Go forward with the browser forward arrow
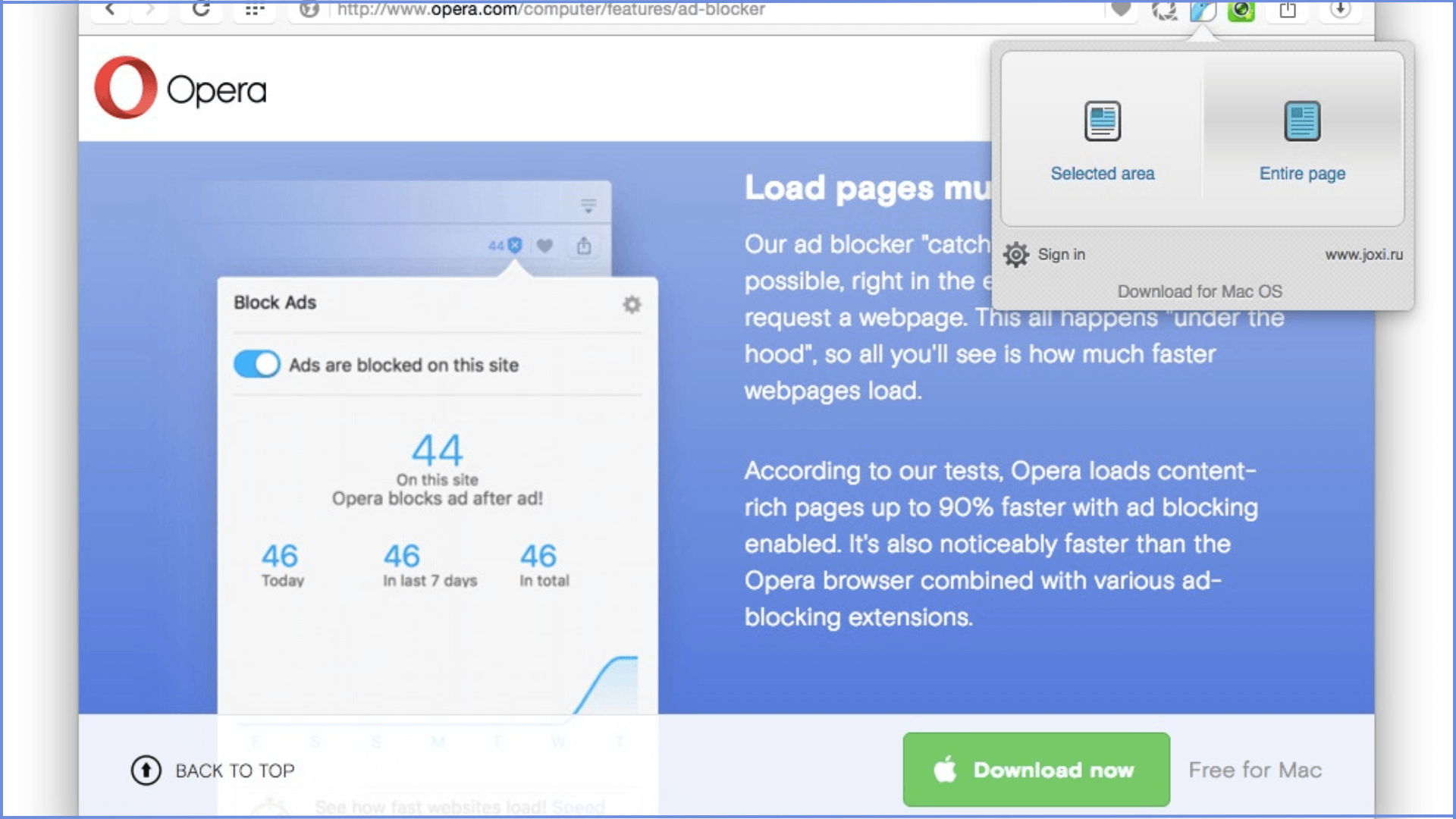The width and height of the screenshot is (1456, 819). (x=150, y=9)
